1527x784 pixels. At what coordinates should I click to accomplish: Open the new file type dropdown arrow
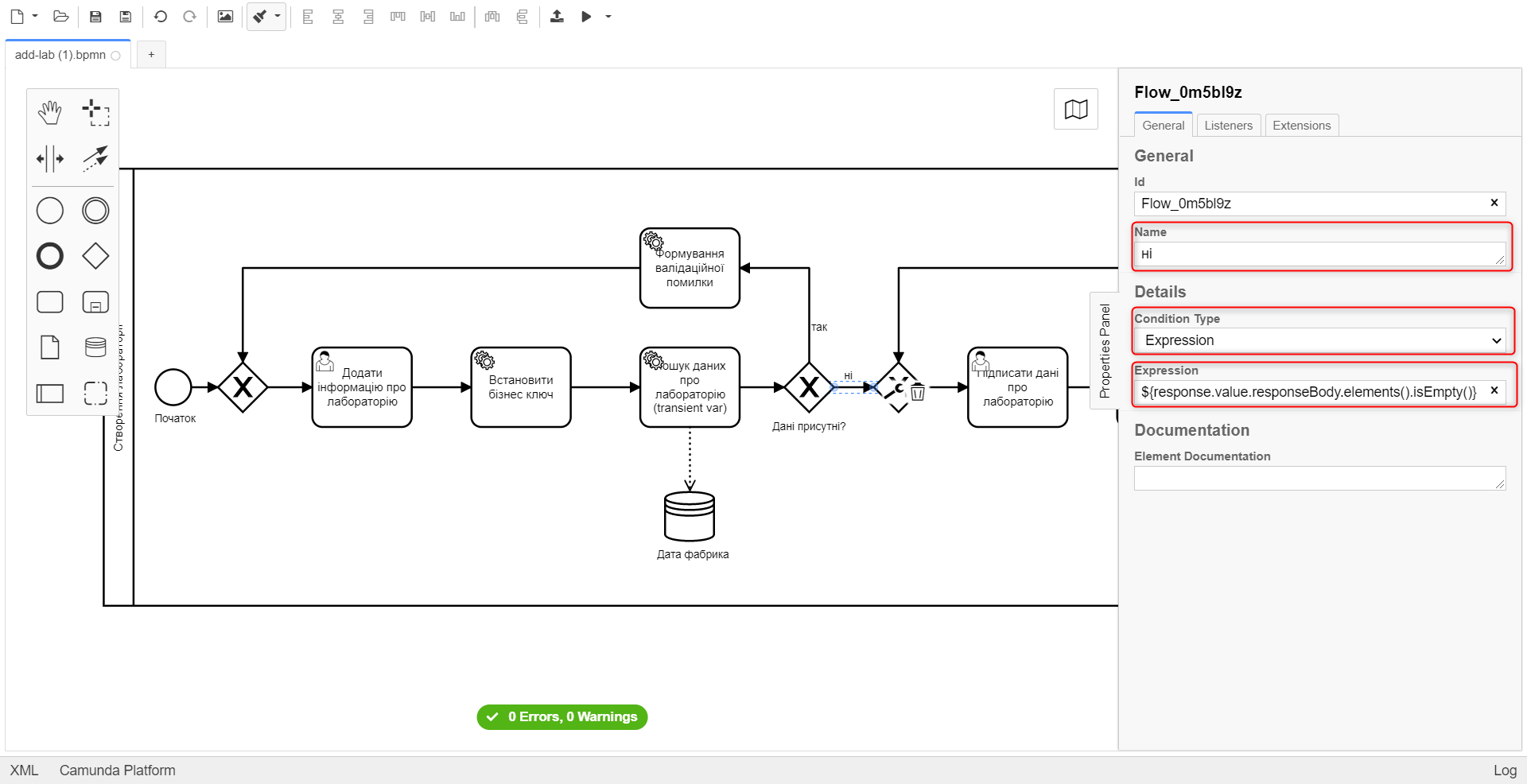tap(35, 16)
